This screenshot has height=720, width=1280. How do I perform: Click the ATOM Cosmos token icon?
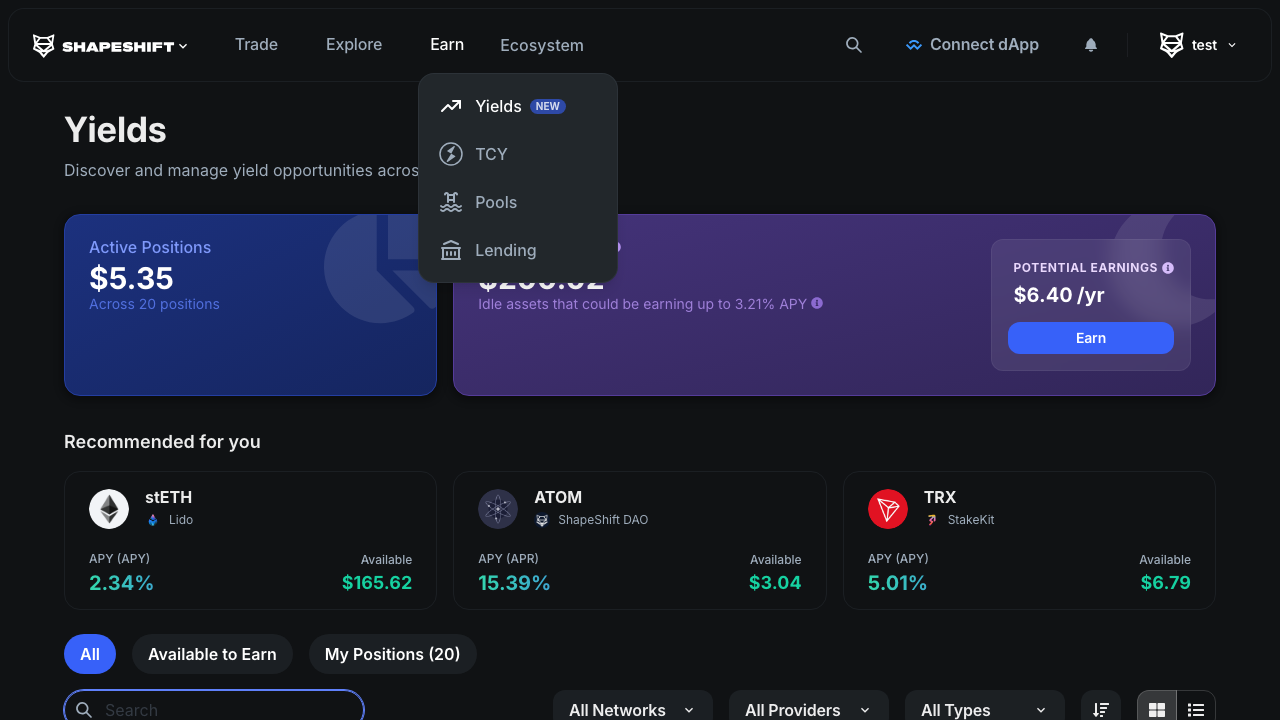[498, 509]
